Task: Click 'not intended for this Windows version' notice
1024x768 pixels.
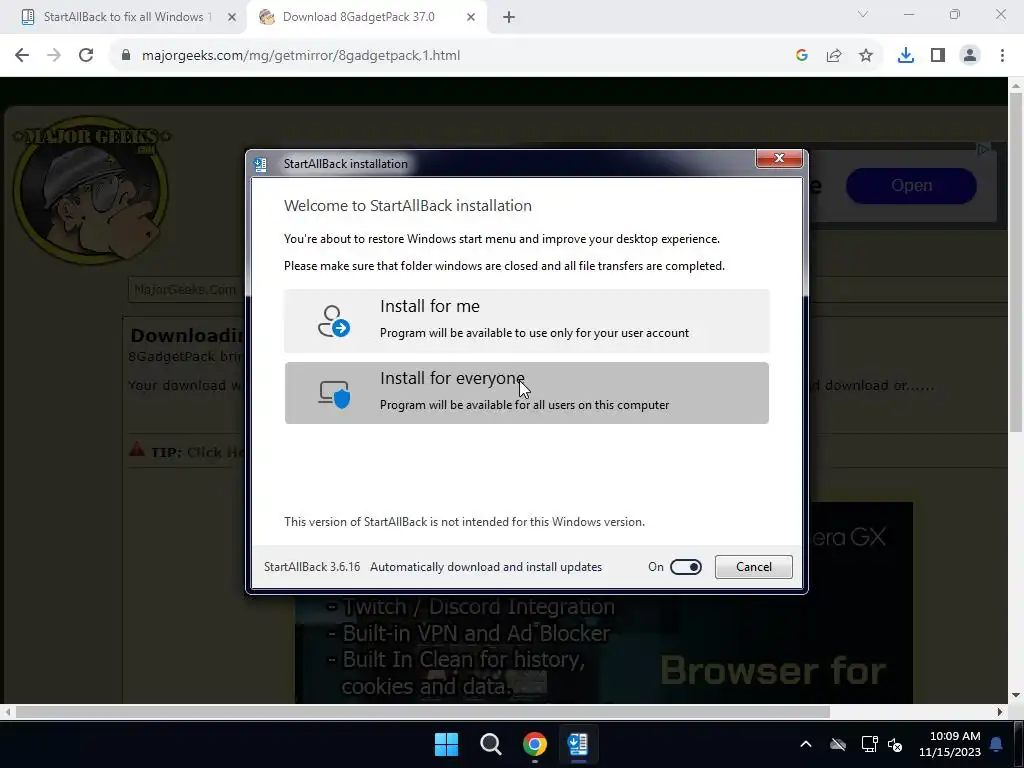Action: click(464, 522)
